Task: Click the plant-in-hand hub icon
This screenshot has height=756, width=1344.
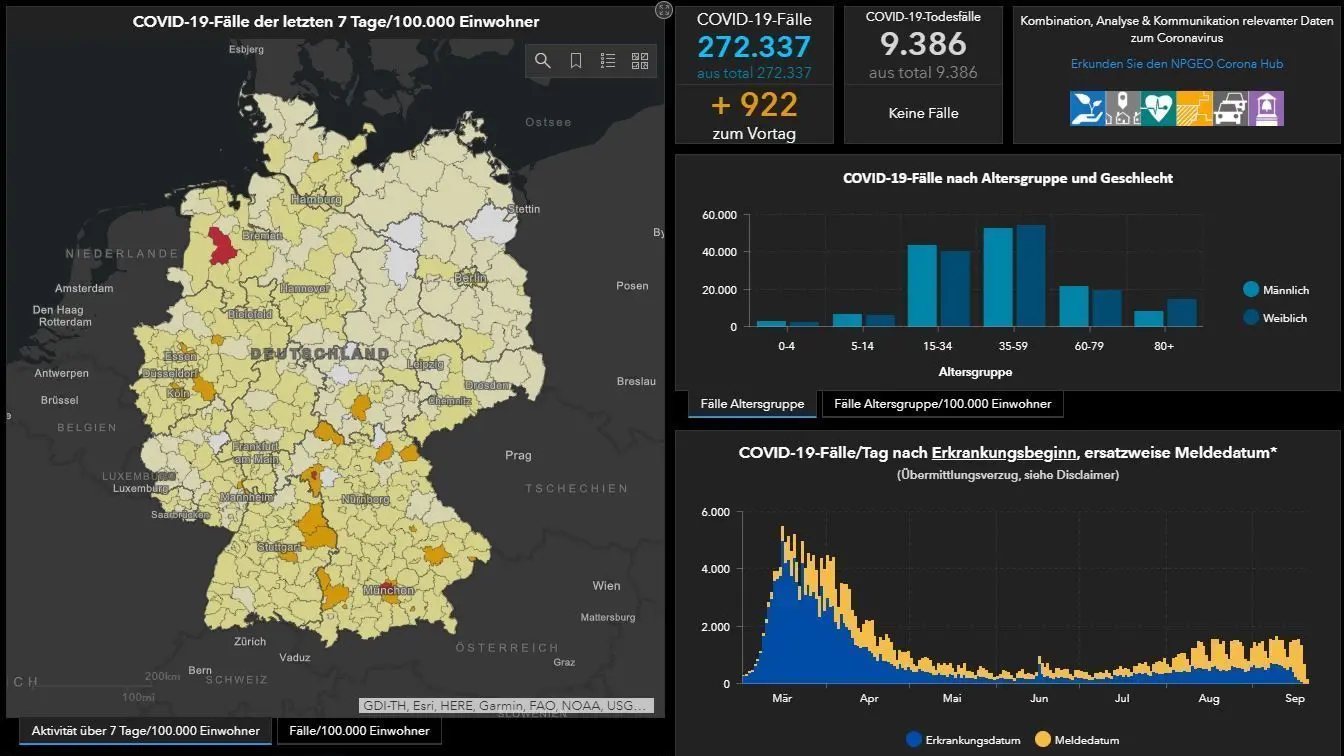Action: (1087, 108)
